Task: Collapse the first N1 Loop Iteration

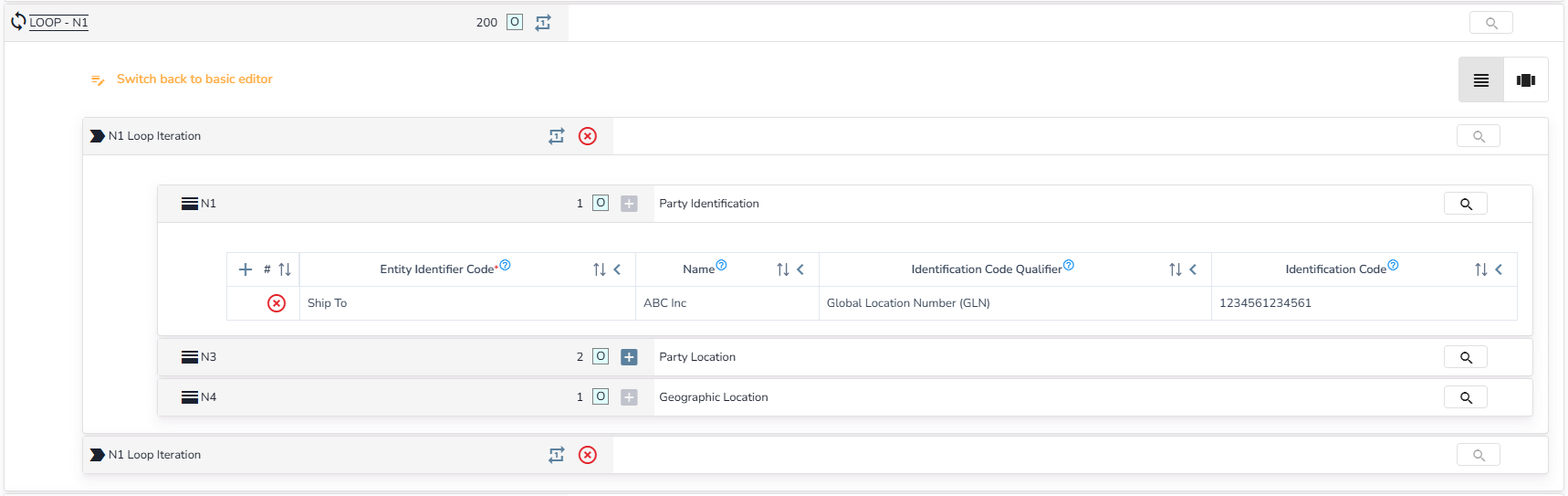Action: click(x=98, y=136)
